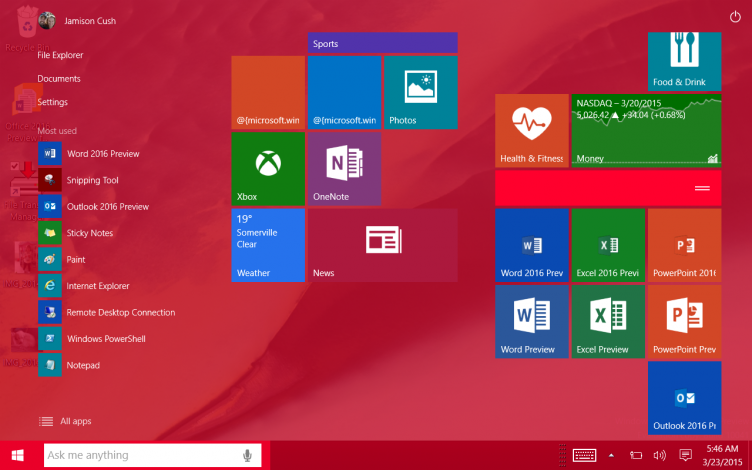Open the Settings link
The width and height of the screenshot is (752, 470).
pyautogui.click(x=53, y=102)
